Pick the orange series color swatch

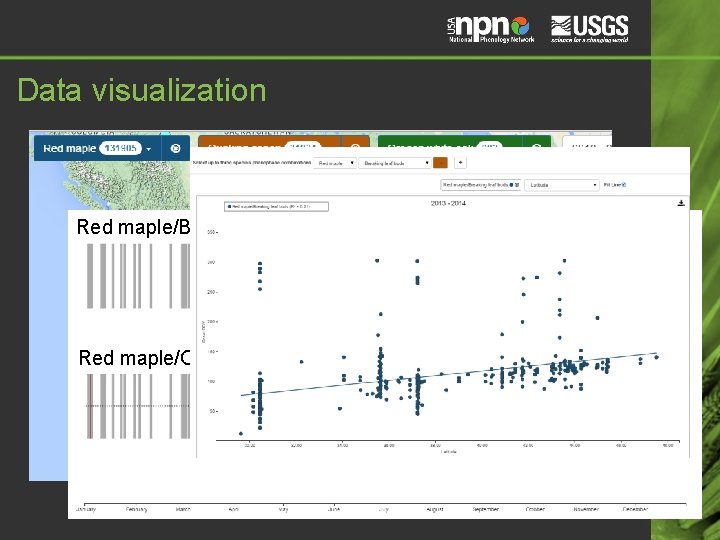(x=440, y=163)
